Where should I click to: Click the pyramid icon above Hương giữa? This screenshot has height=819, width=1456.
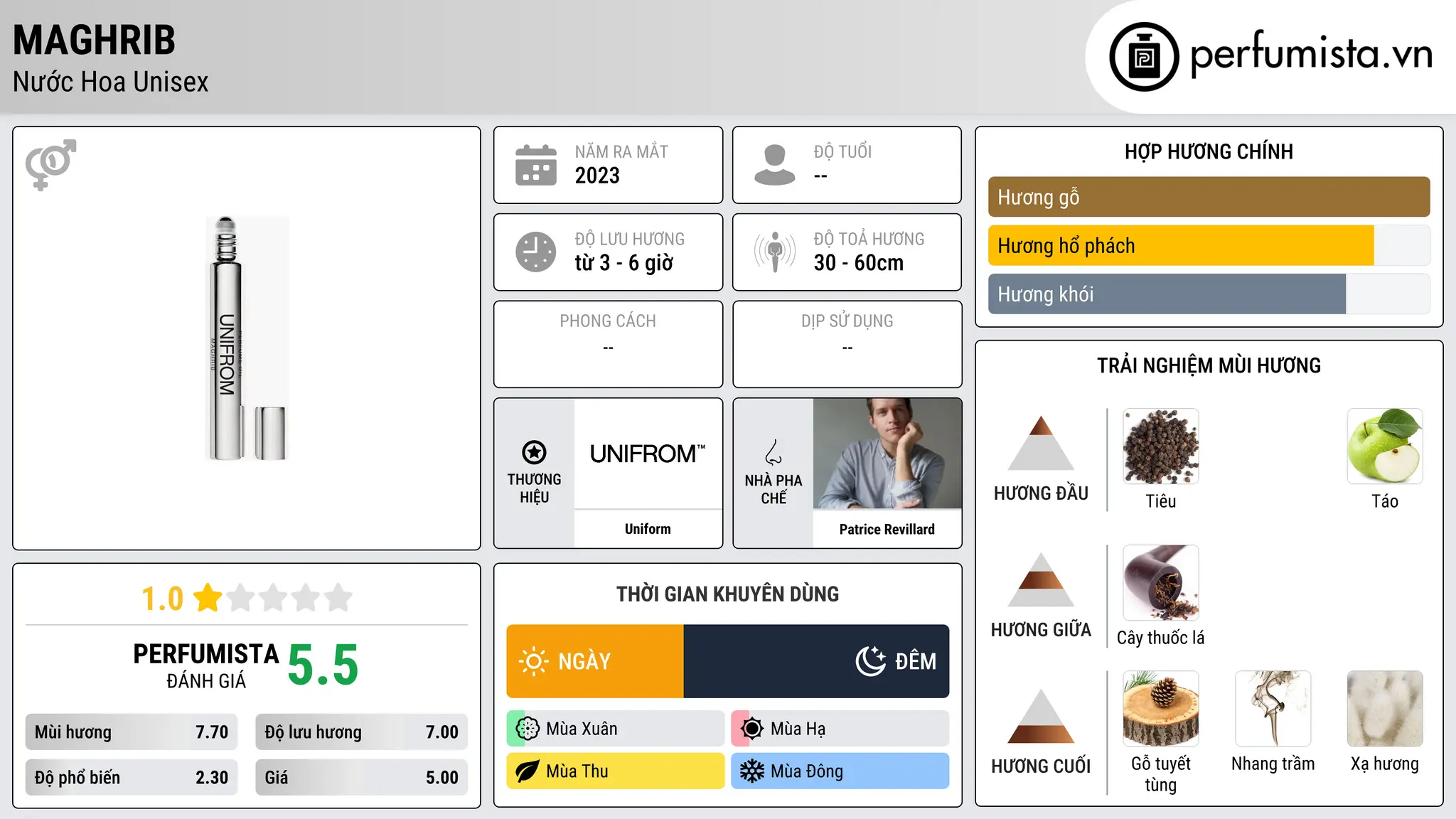click(1041, 579)
